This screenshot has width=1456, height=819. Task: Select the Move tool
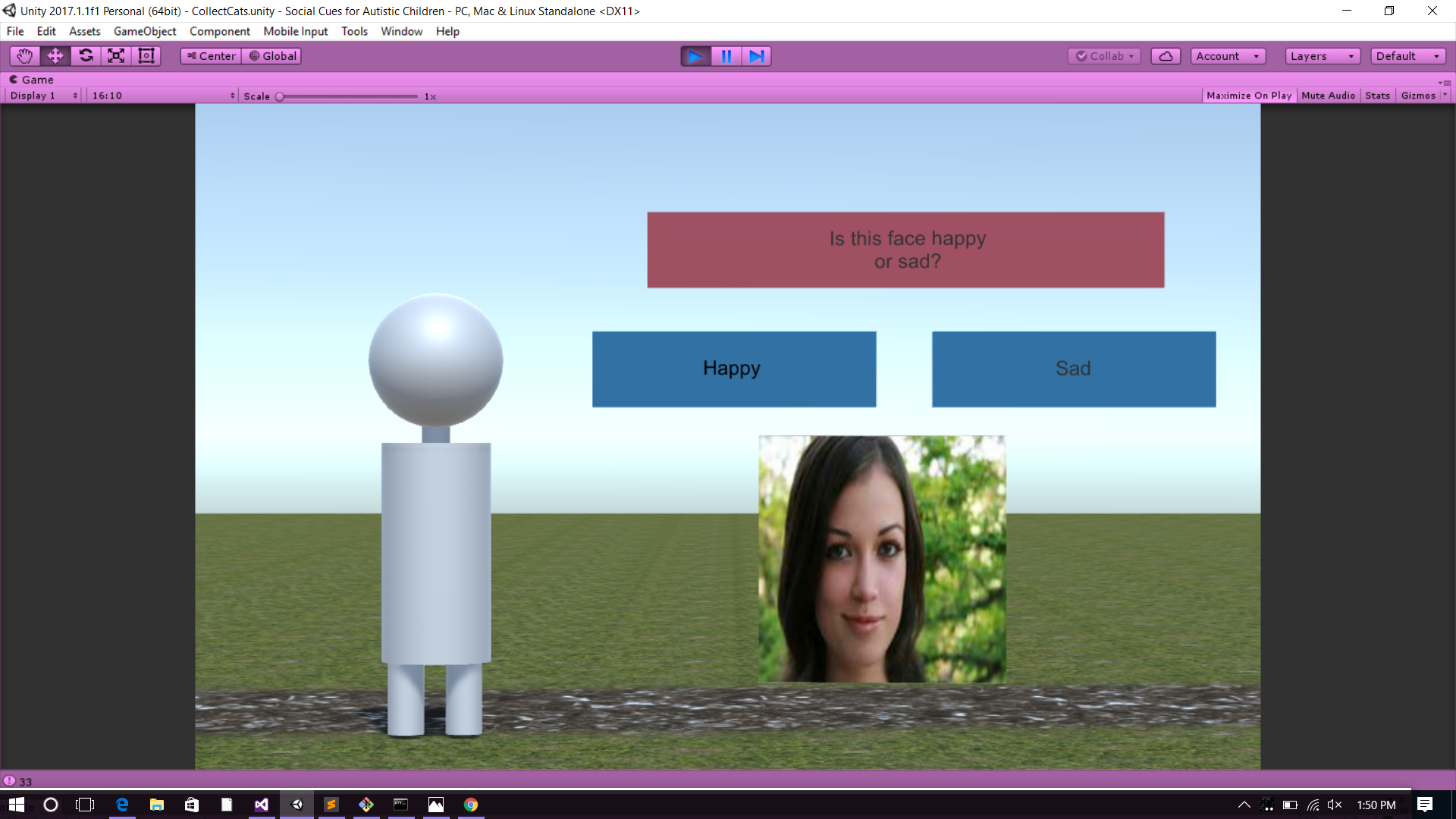pos(55,56)
